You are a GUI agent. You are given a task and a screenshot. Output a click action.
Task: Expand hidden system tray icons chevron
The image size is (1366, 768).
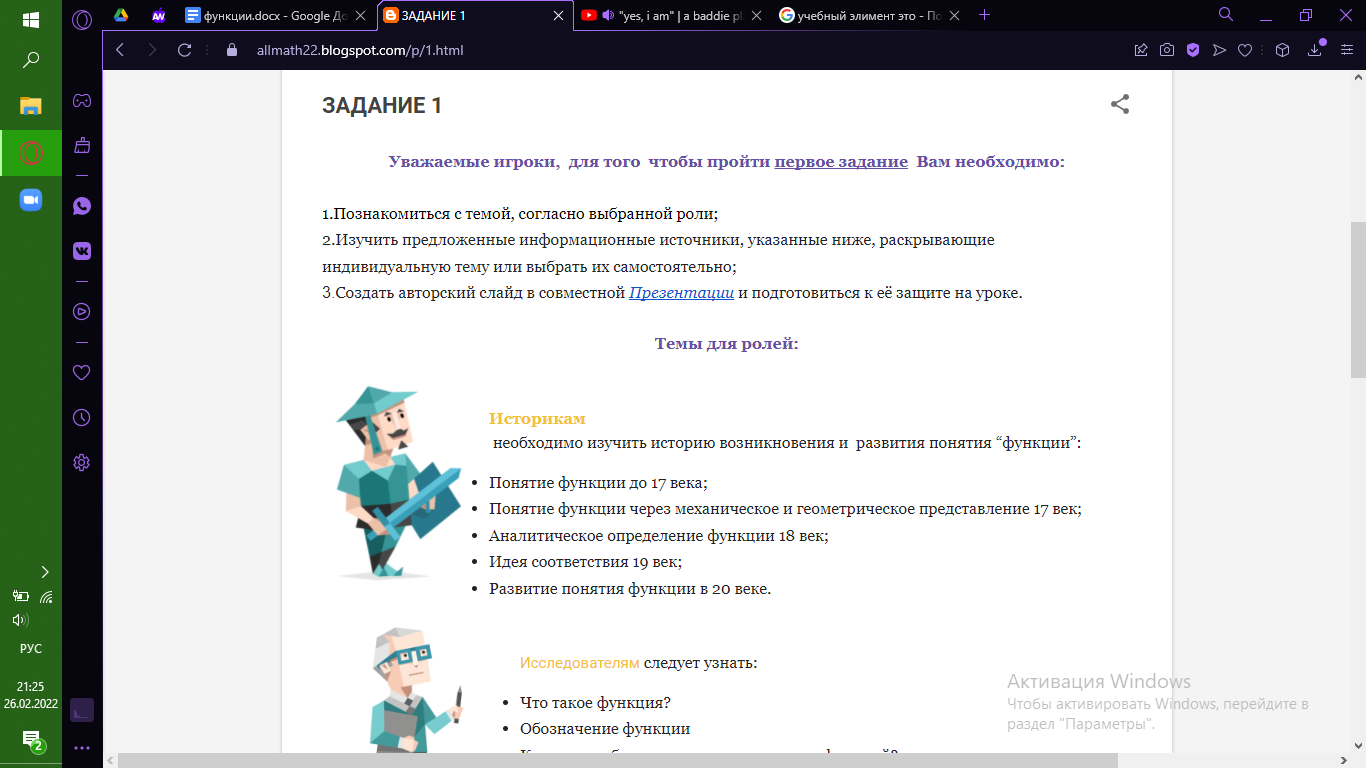[44, 572]
